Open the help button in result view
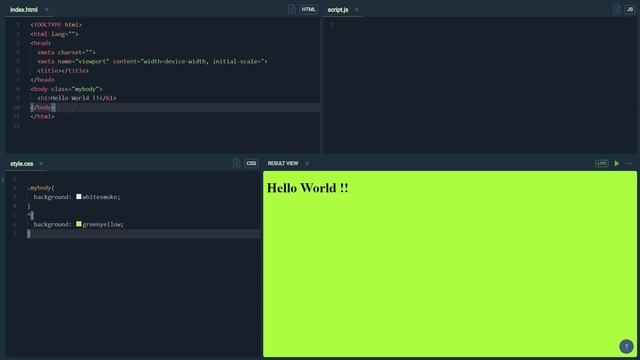This screenshot has width=640, height=360. [626, 346]
